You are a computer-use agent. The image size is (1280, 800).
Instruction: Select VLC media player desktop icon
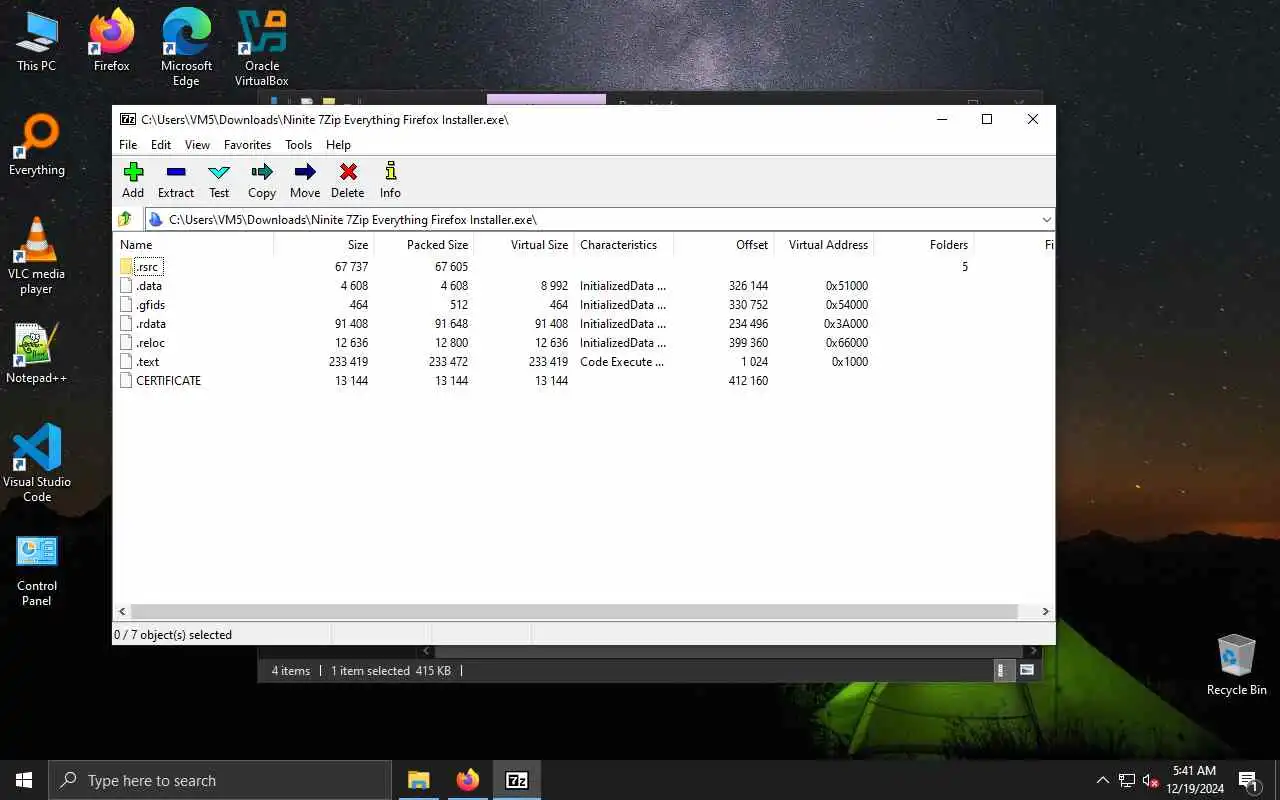pos(37,256)
